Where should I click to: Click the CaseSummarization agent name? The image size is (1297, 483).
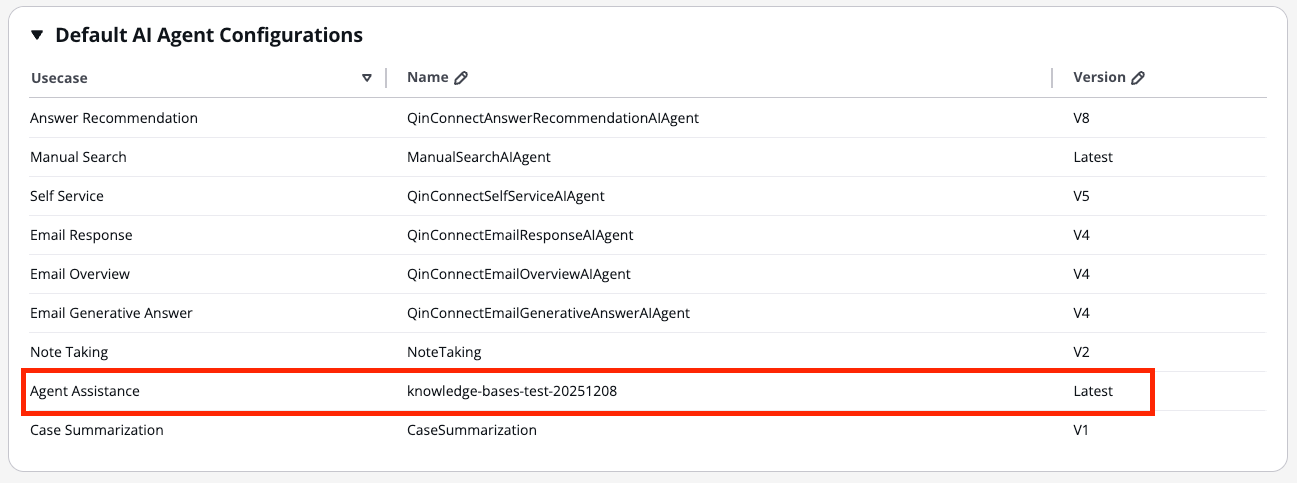(x=471, y=430)
